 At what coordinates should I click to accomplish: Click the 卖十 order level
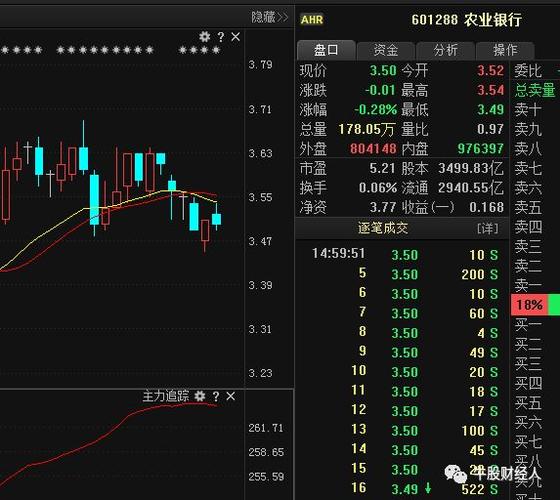coord(528,109)
